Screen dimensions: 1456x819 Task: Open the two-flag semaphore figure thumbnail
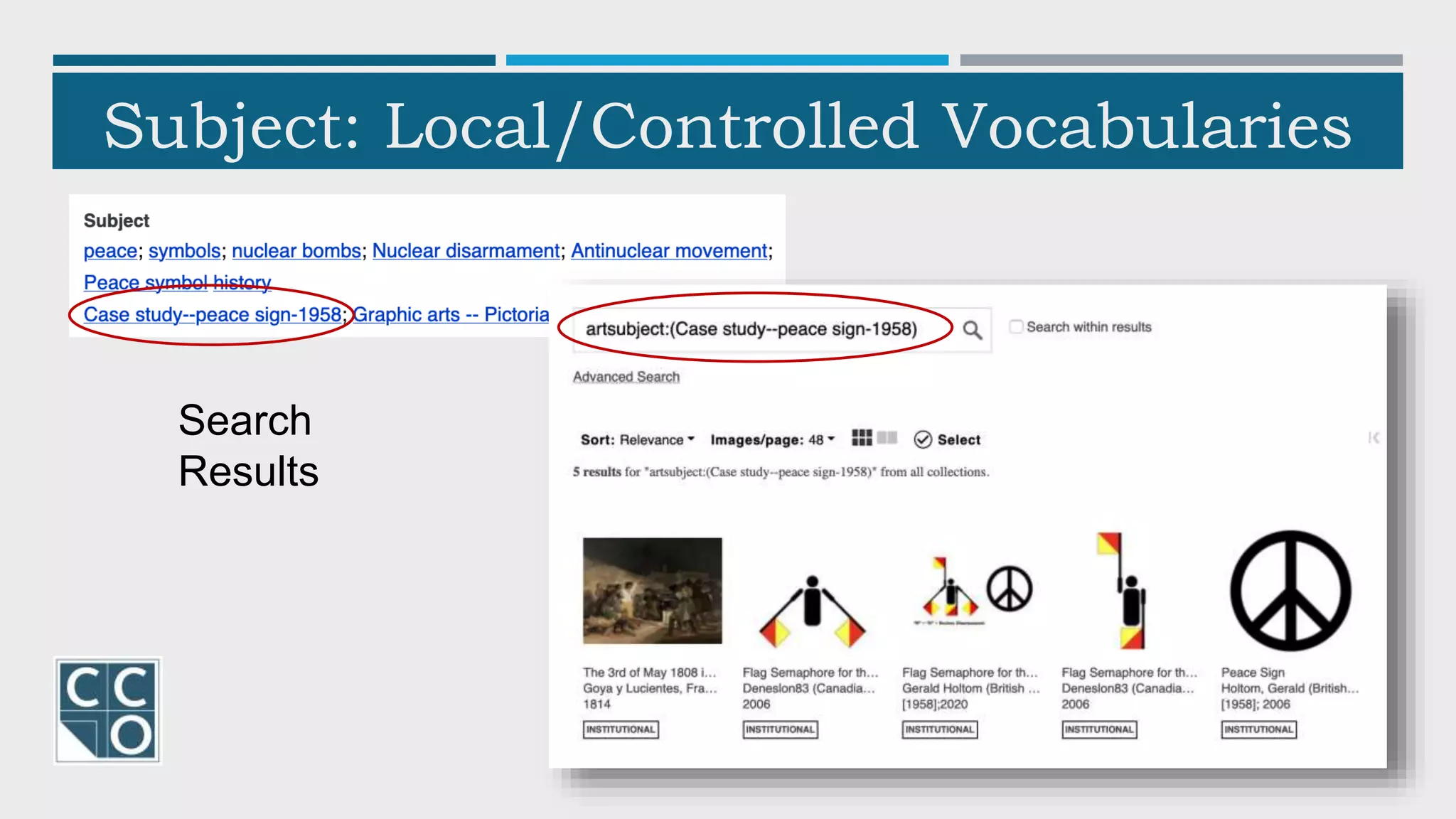[x=812, y=611]
